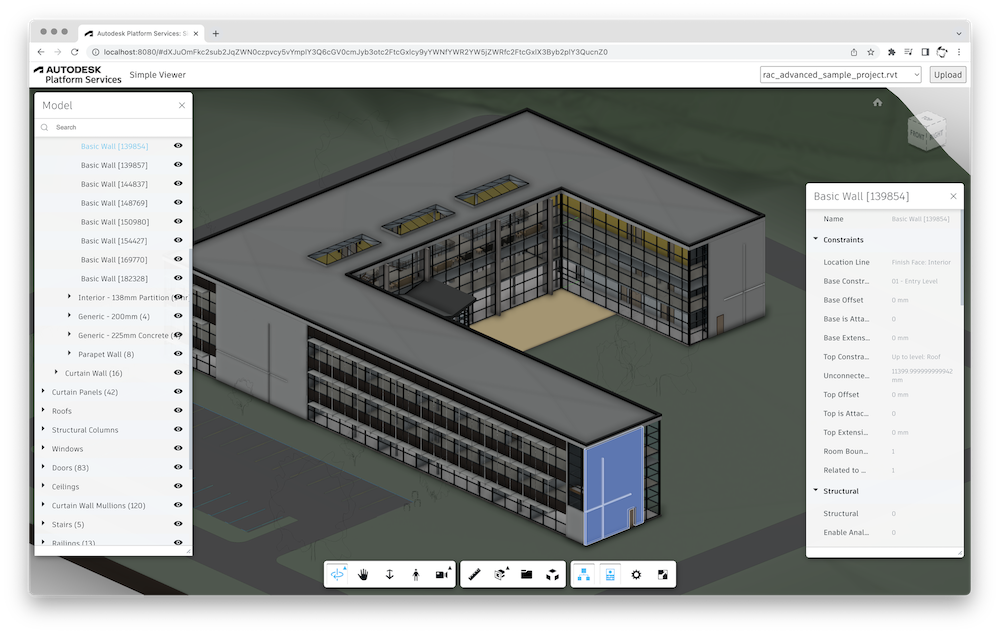Expand the Parapet Wall (8) node

point(70,353)
